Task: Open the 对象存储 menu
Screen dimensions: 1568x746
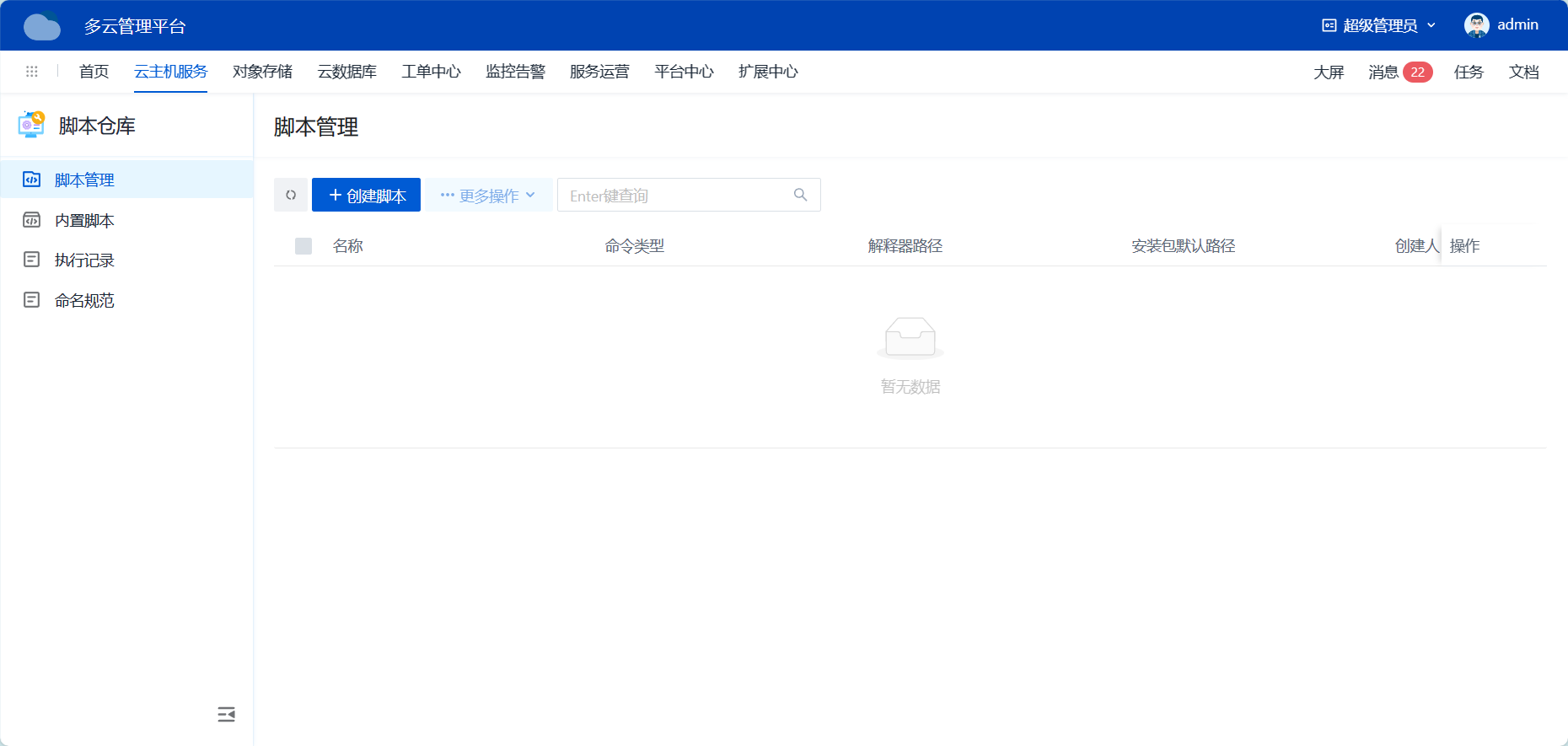Action: pyautogui.click(x=262, y=72)
